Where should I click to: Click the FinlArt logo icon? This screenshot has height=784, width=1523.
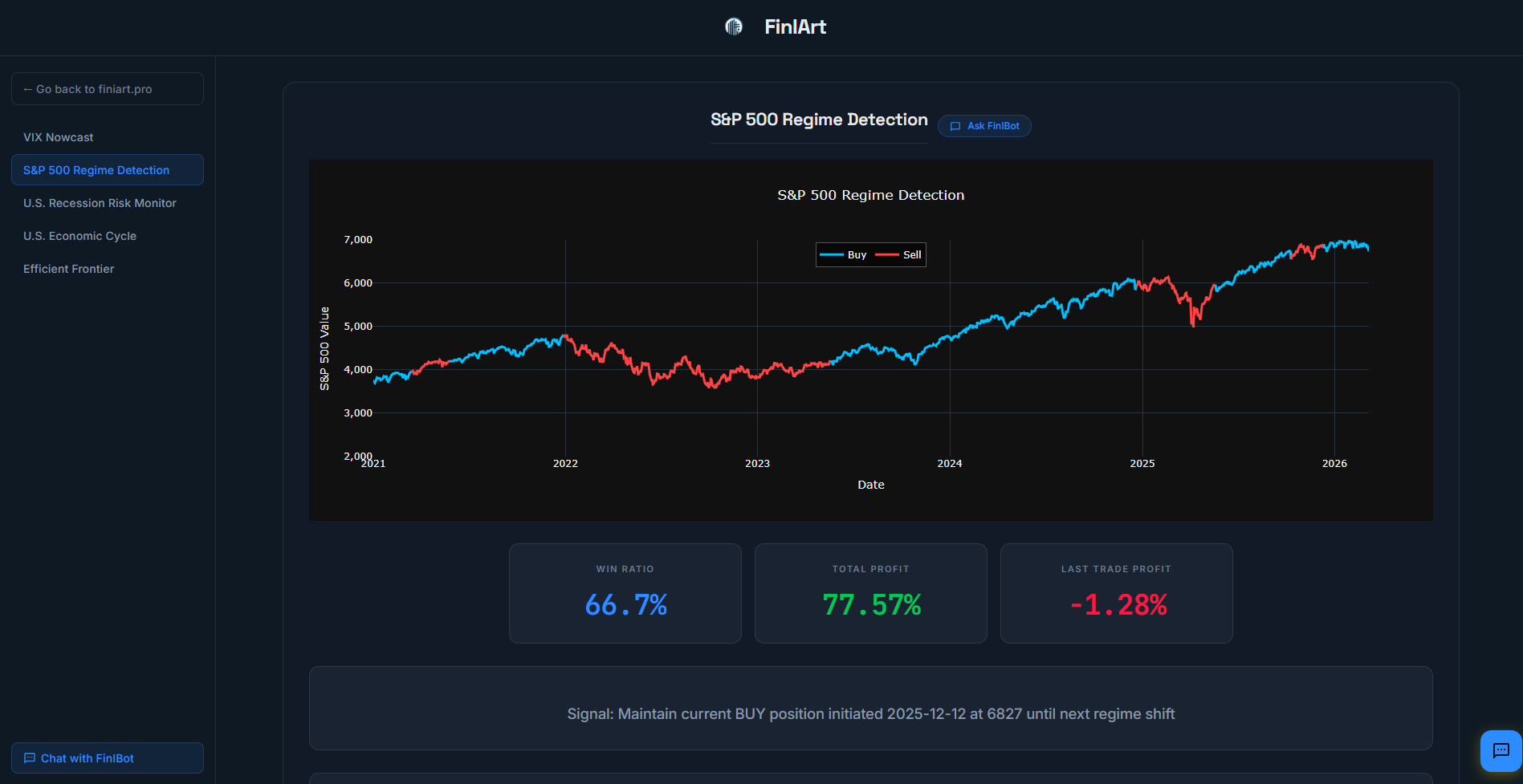tap(733, 26)
